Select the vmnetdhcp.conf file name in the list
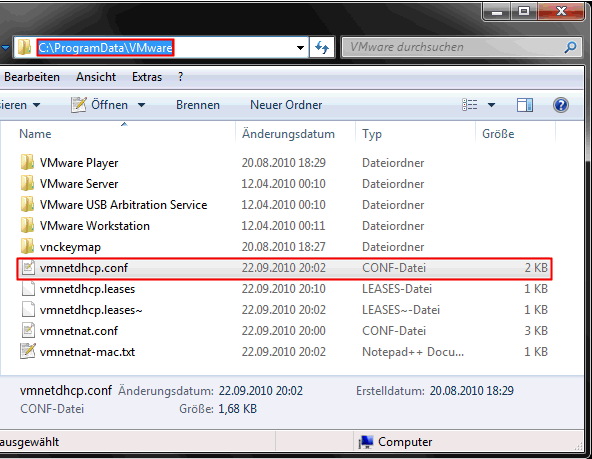This screenshot has height=459, width=592. 84,268
